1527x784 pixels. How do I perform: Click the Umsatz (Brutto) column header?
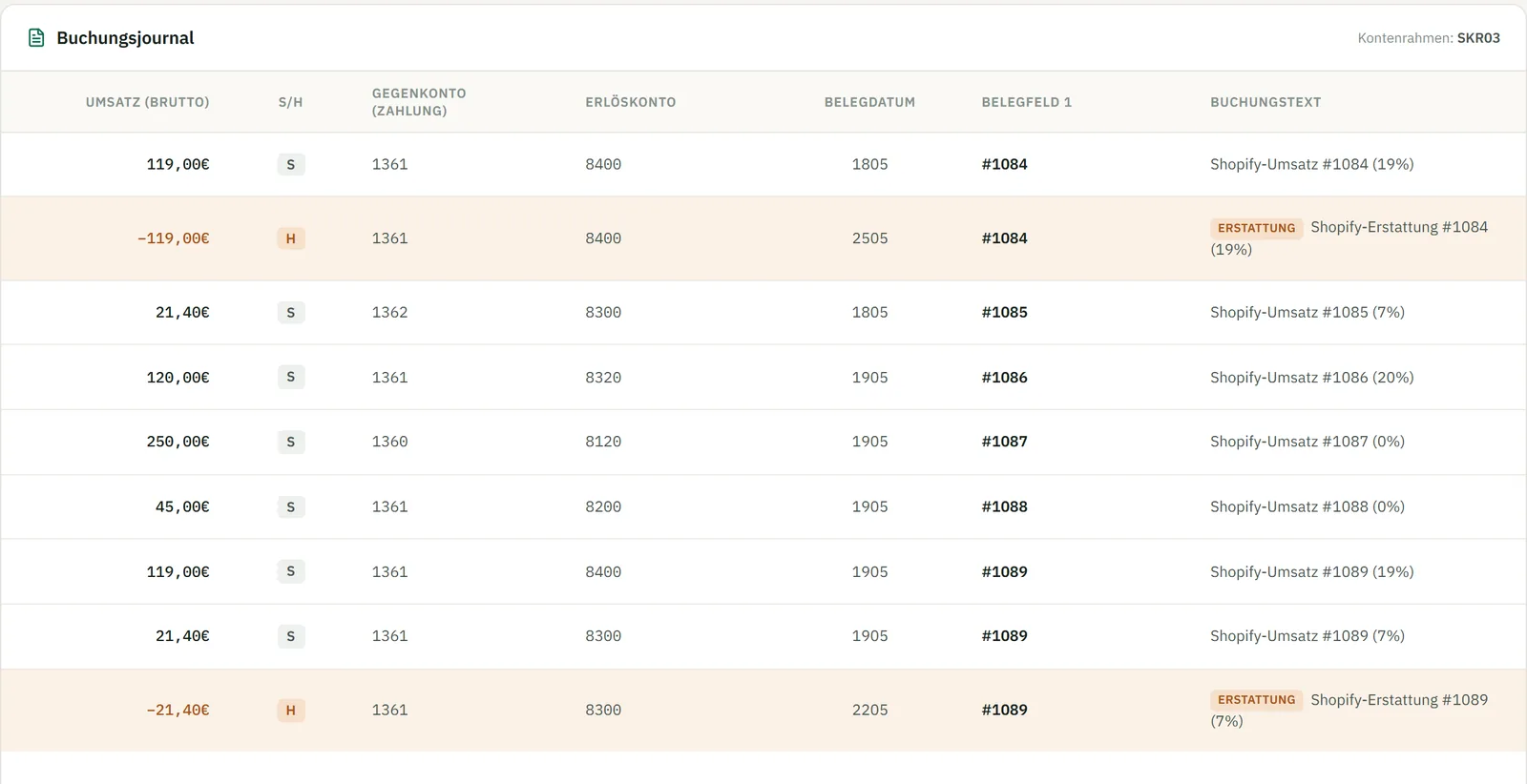point(148,102)
